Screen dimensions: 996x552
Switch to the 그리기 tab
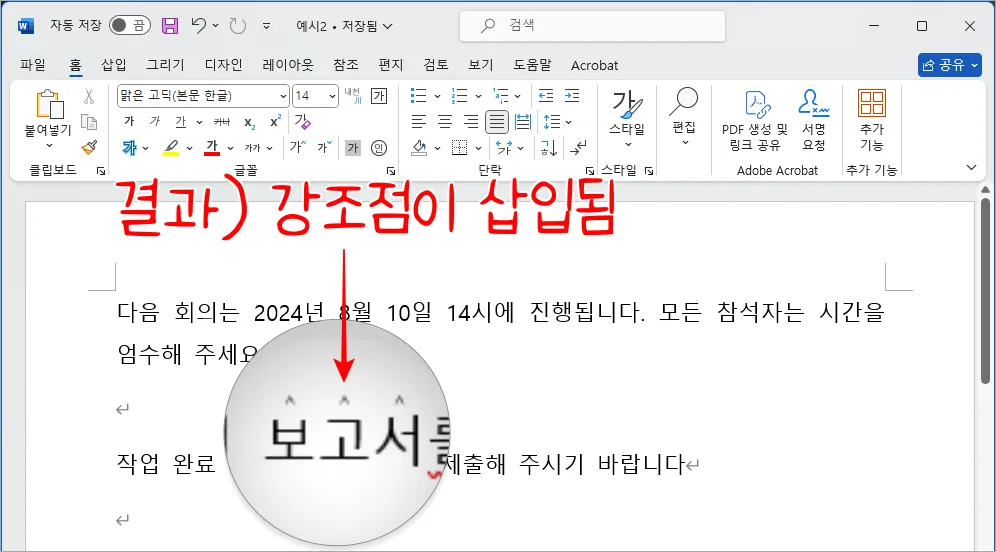coord(165,65)
